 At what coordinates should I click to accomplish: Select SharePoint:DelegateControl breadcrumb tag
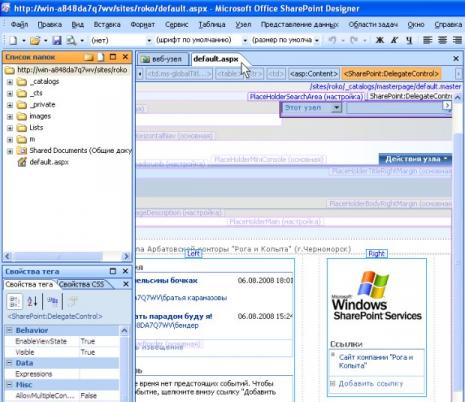coord(392,74)
